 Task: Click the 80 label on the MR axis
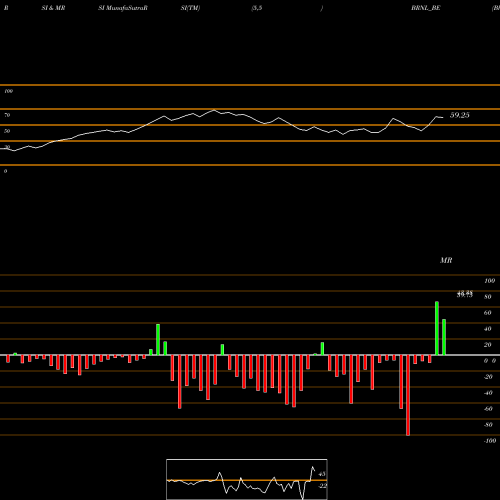coord(487,297)
